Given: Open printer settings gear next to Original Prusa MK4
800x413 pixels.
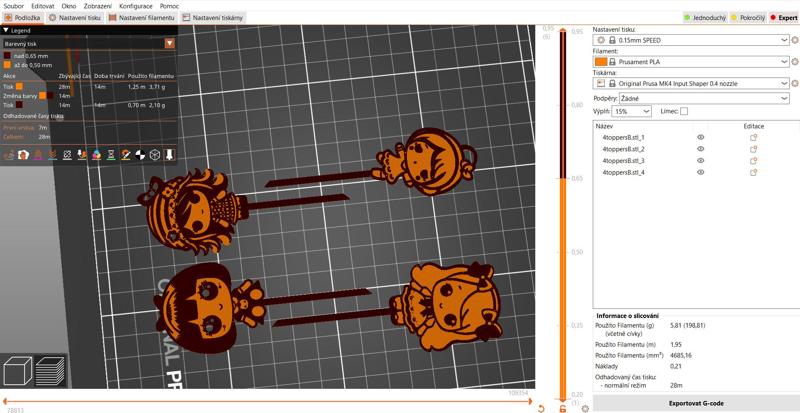Looking at the screenshot, I should [x=795, y=83].
